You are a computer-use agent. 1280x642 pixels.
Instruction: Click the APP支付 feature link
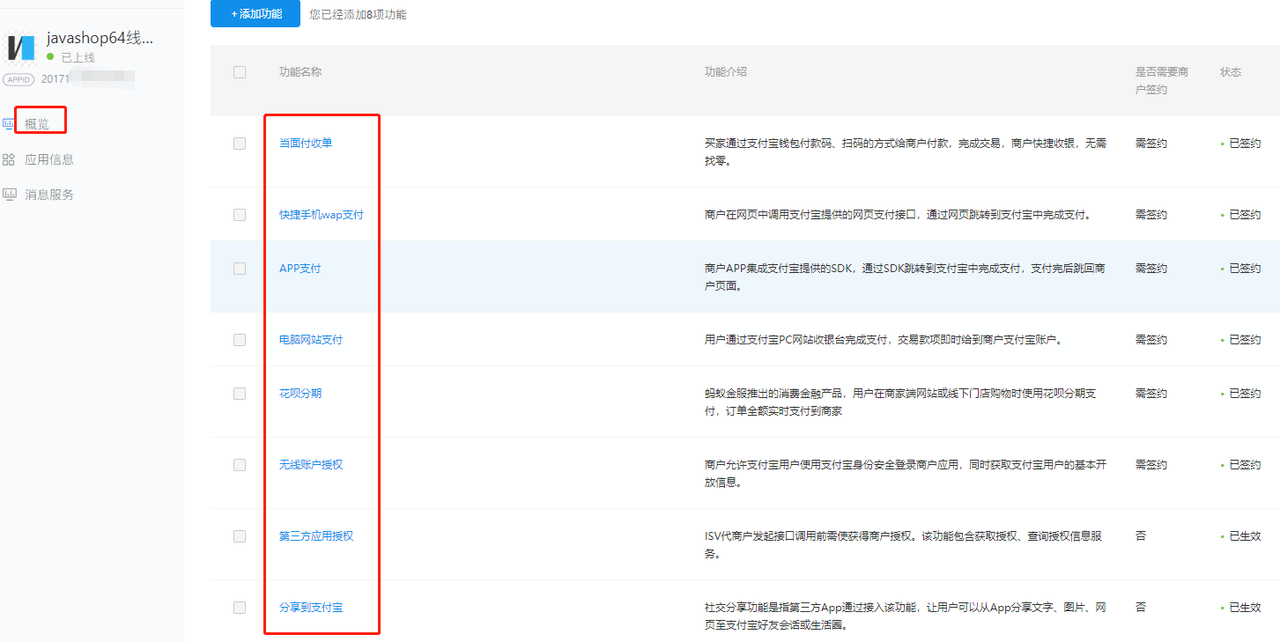coord(300,268)
